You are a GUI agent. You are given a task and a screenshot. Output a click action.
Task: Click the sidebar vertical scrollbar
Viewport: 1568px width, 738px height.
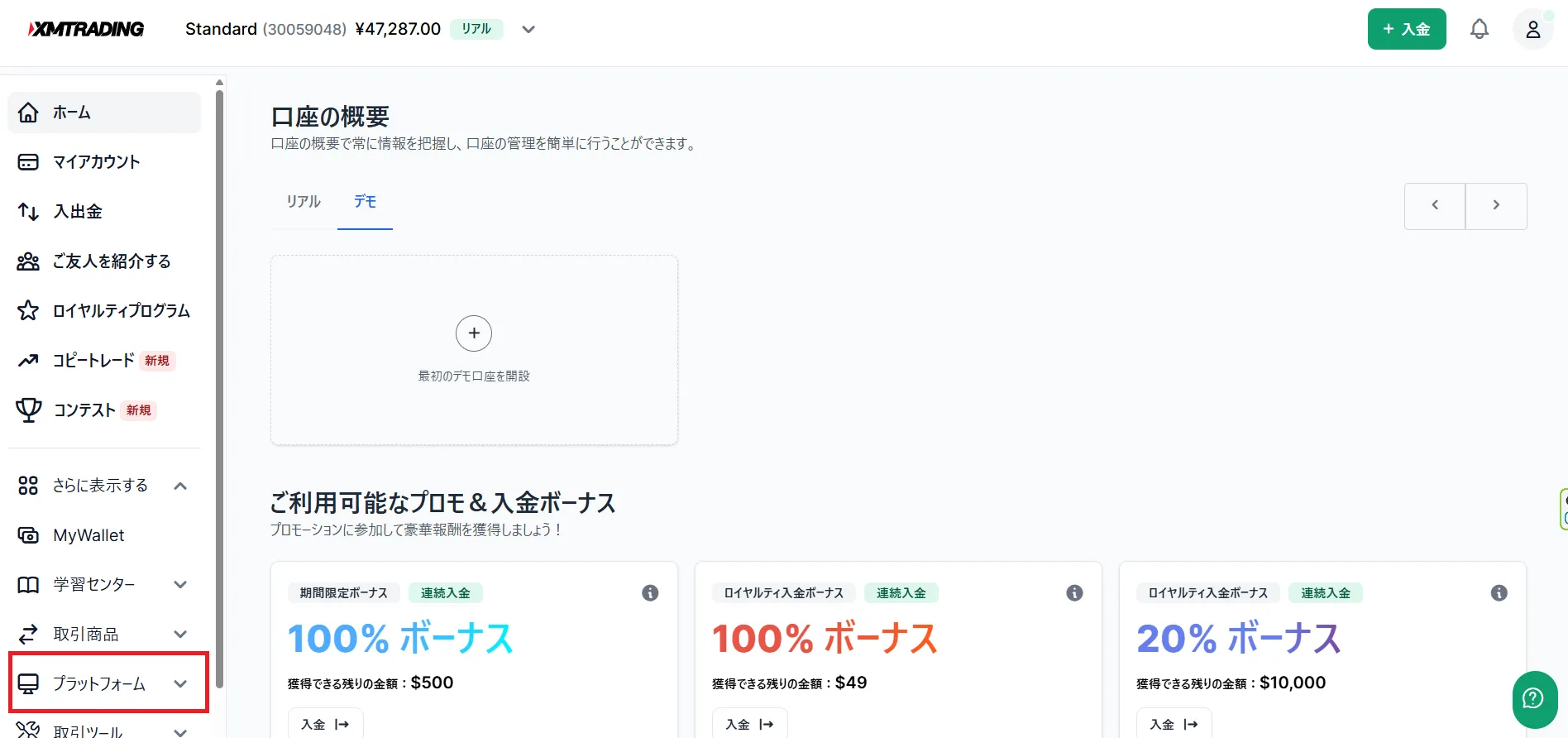point(219,389)
